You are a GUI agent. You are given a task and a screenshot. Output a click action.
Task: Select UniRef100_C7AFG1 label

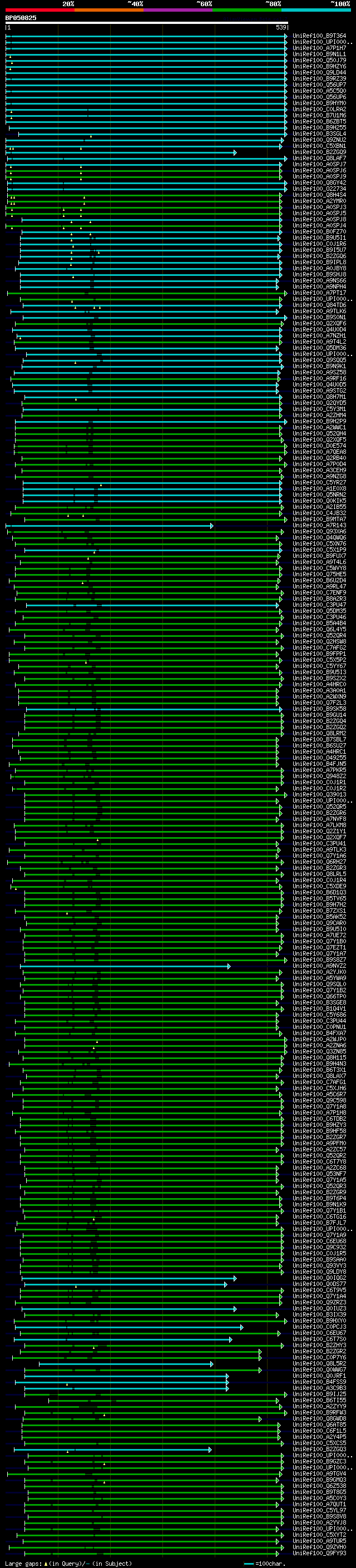(319, 1082)
